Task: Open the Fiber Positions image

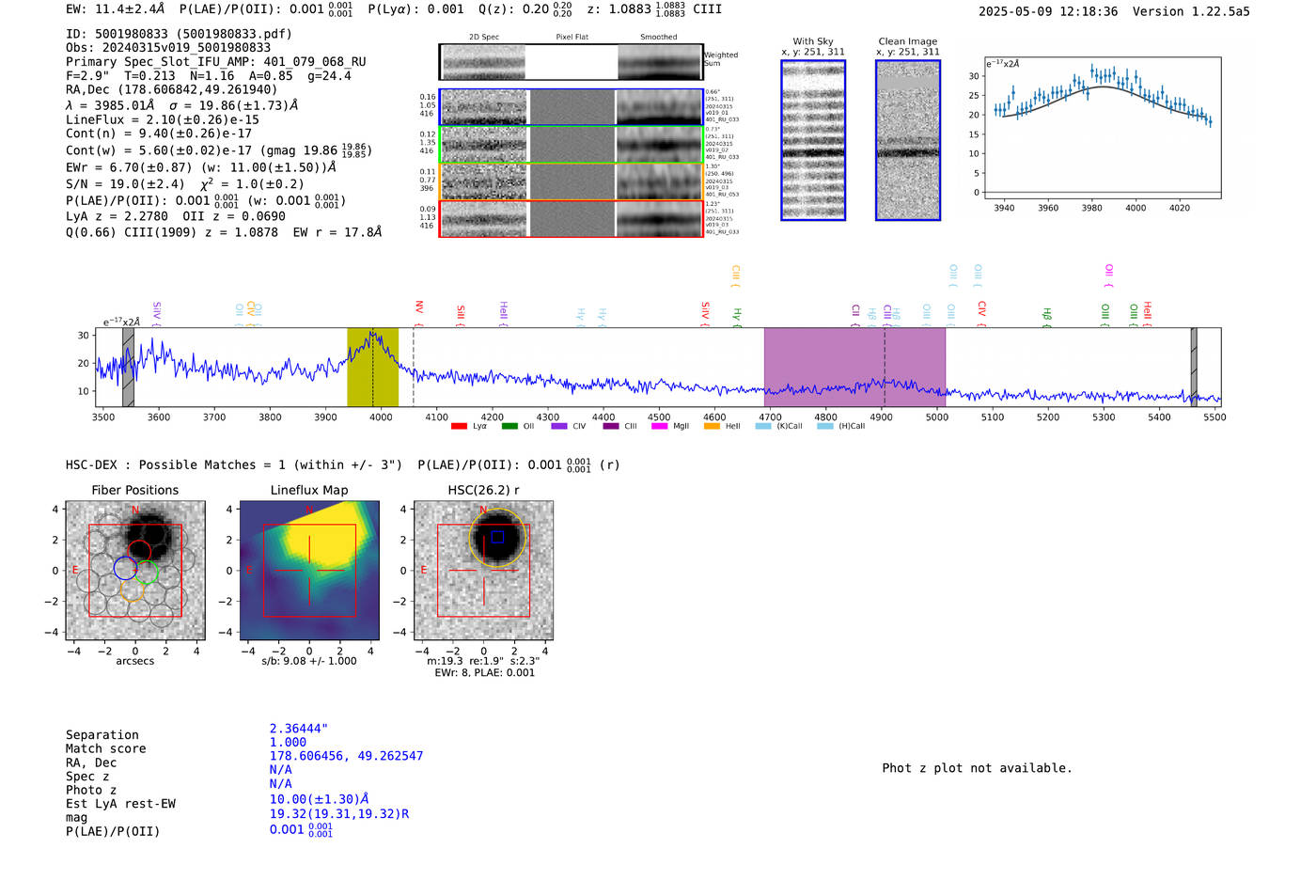Action: click(135, 571)
